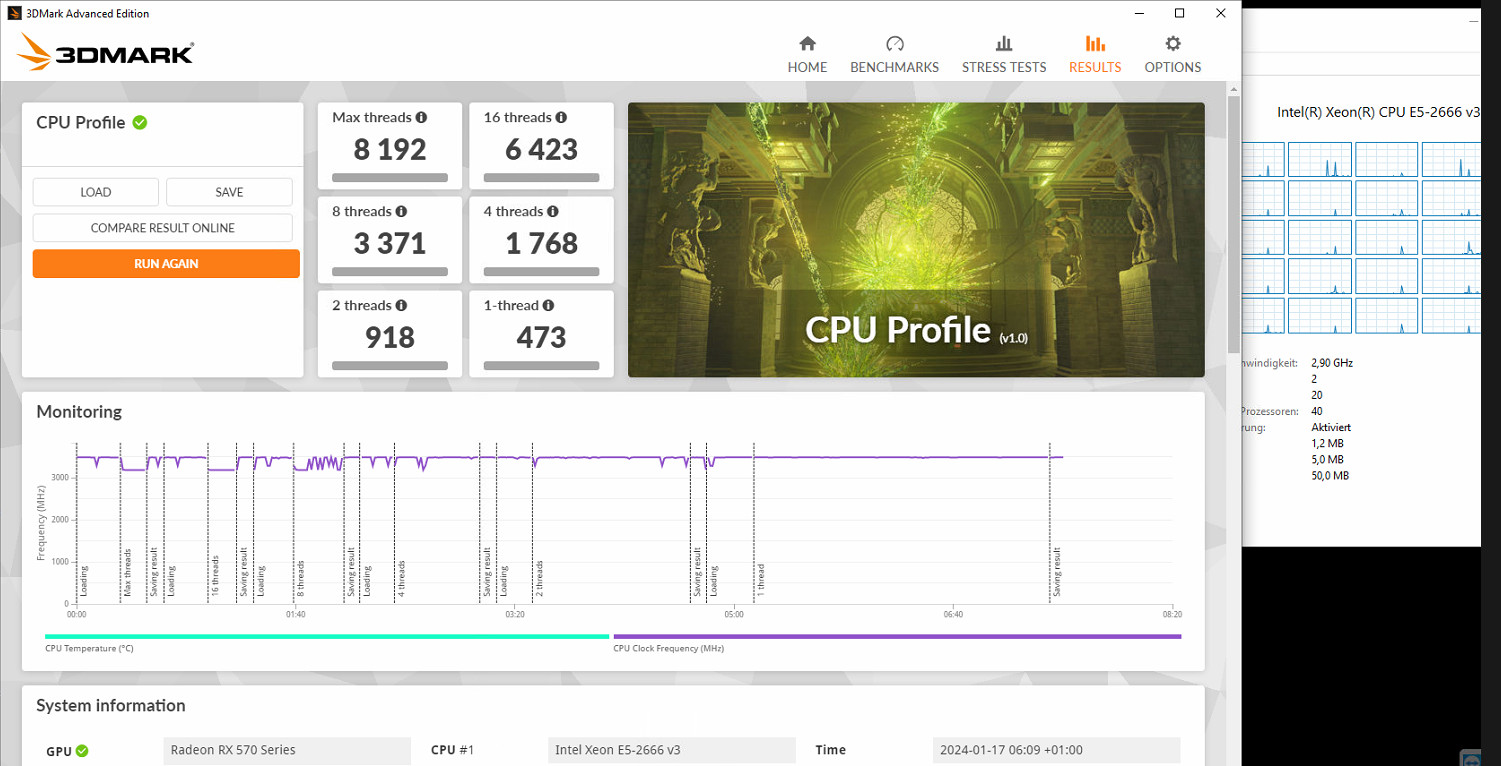
Task: Click the LOAD button
Action: pos(96,192)
